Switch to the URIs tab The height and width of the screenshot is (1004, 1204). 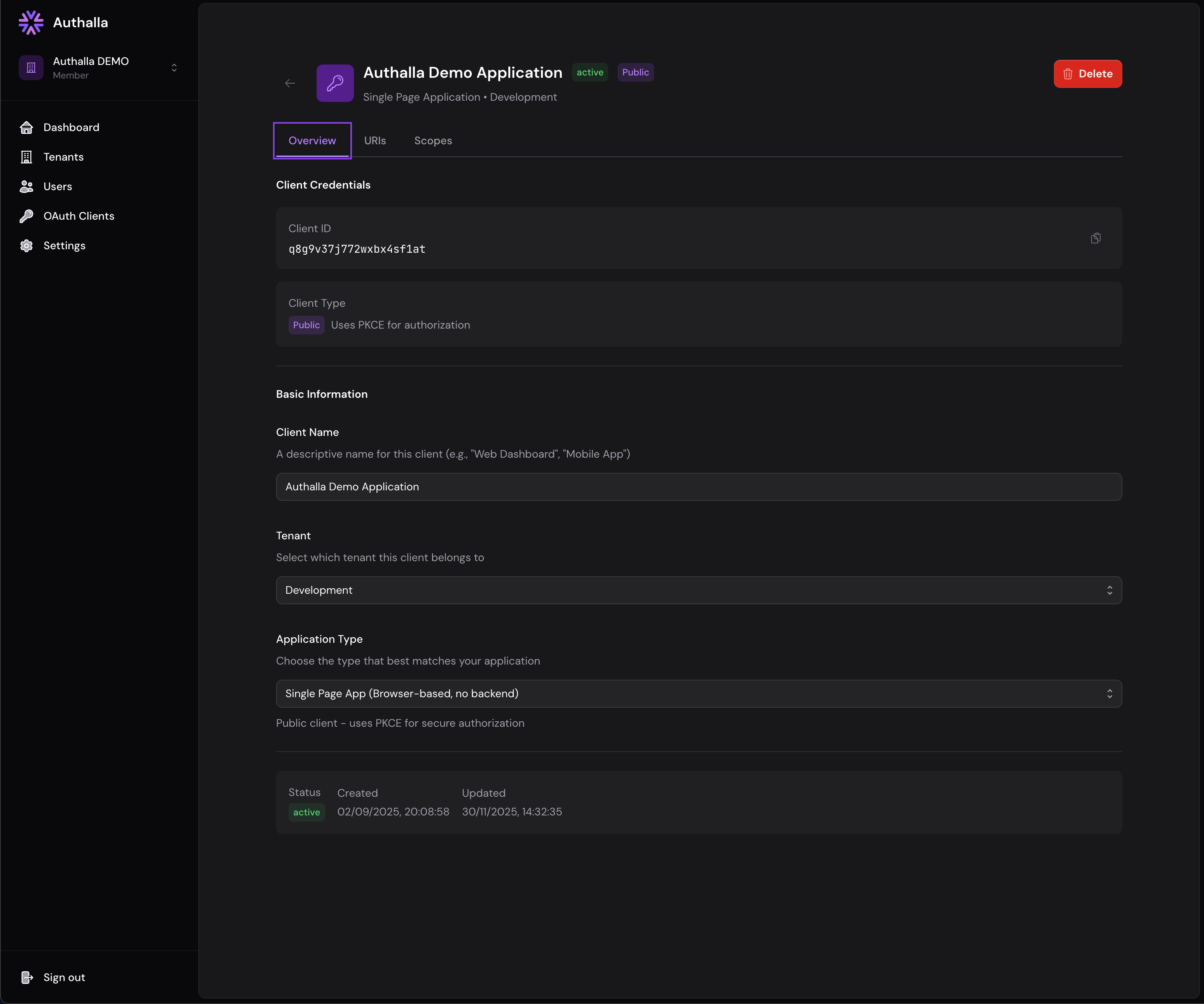click(375, 140)
